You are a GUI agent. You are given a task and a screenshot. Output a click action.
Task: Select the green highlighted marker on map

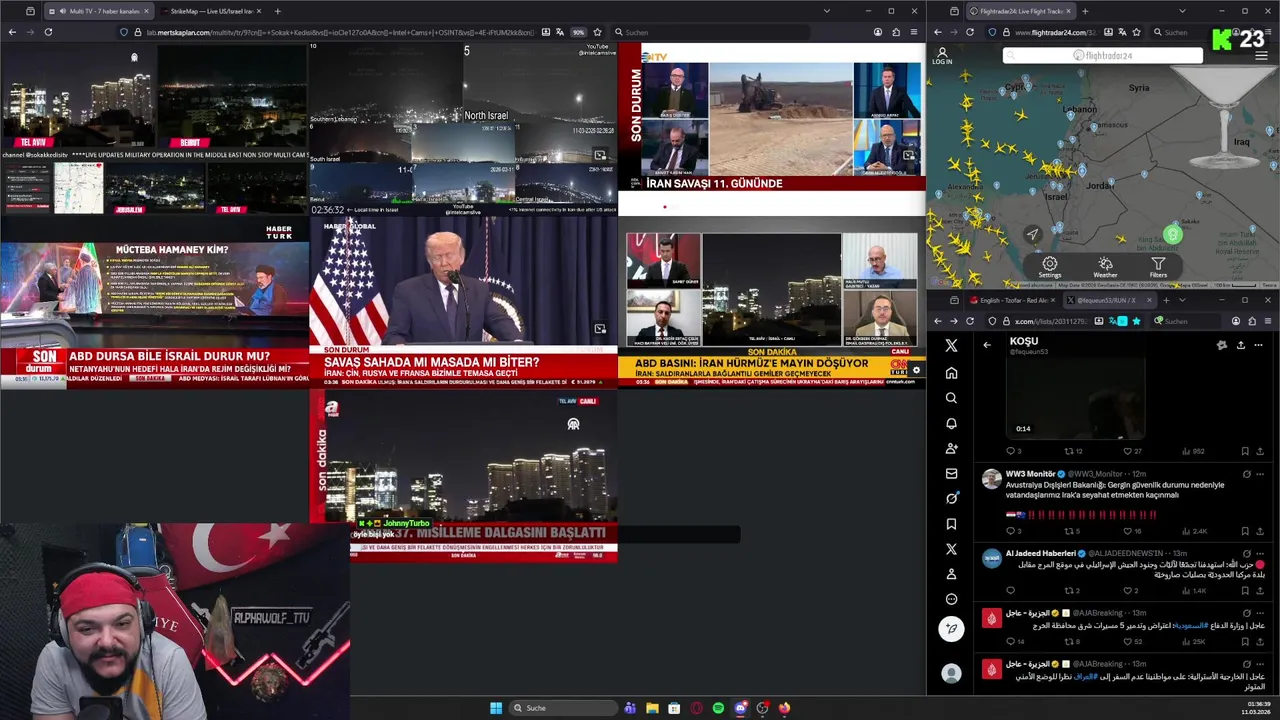[1173, 235]
